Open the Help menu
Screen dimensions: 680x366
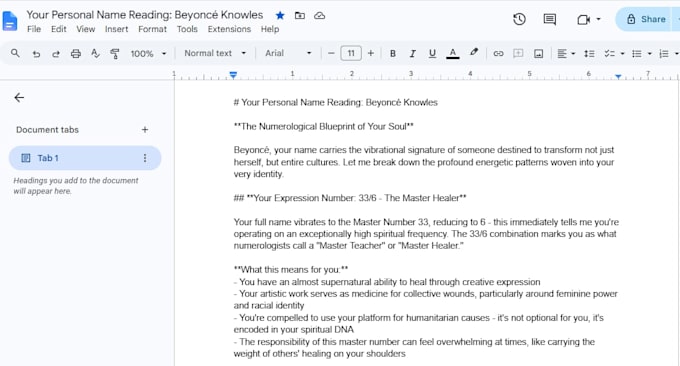click(270, 29)
